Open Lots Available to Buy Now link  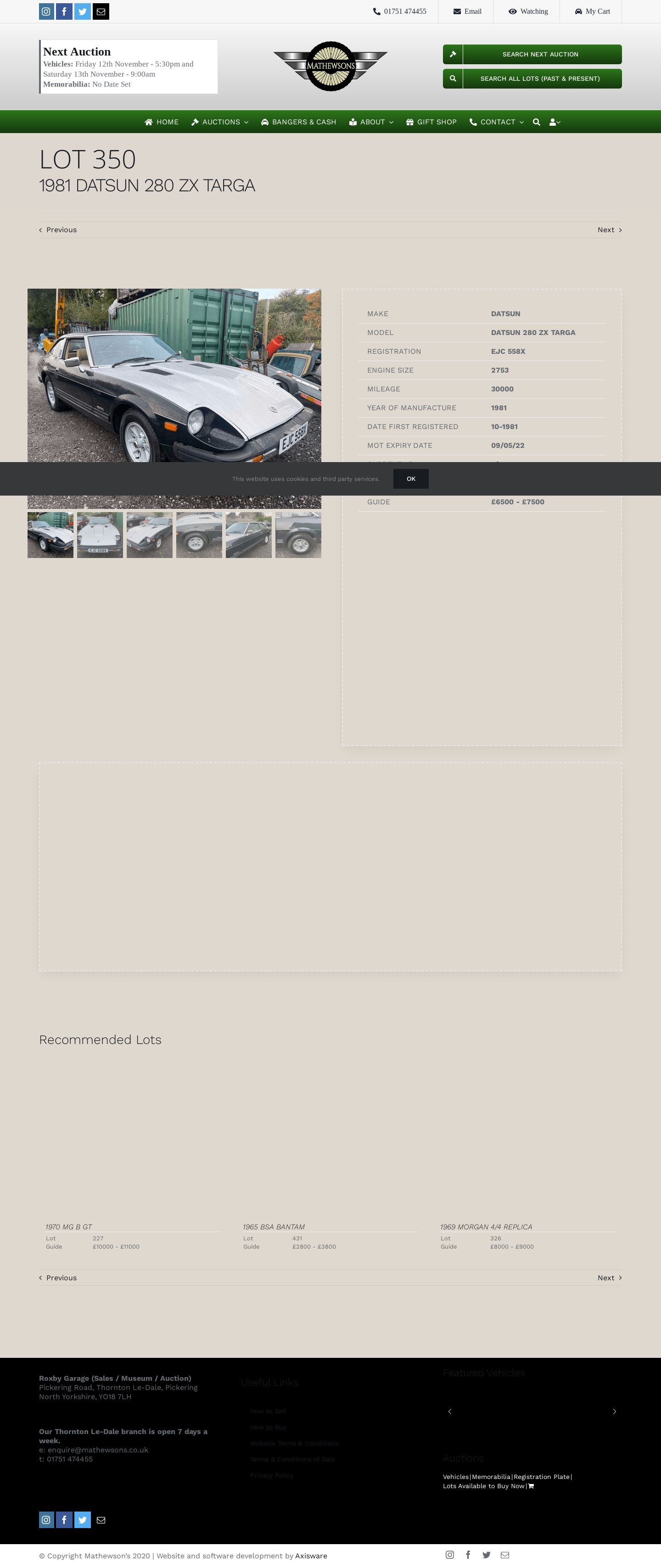(484, 1486)
